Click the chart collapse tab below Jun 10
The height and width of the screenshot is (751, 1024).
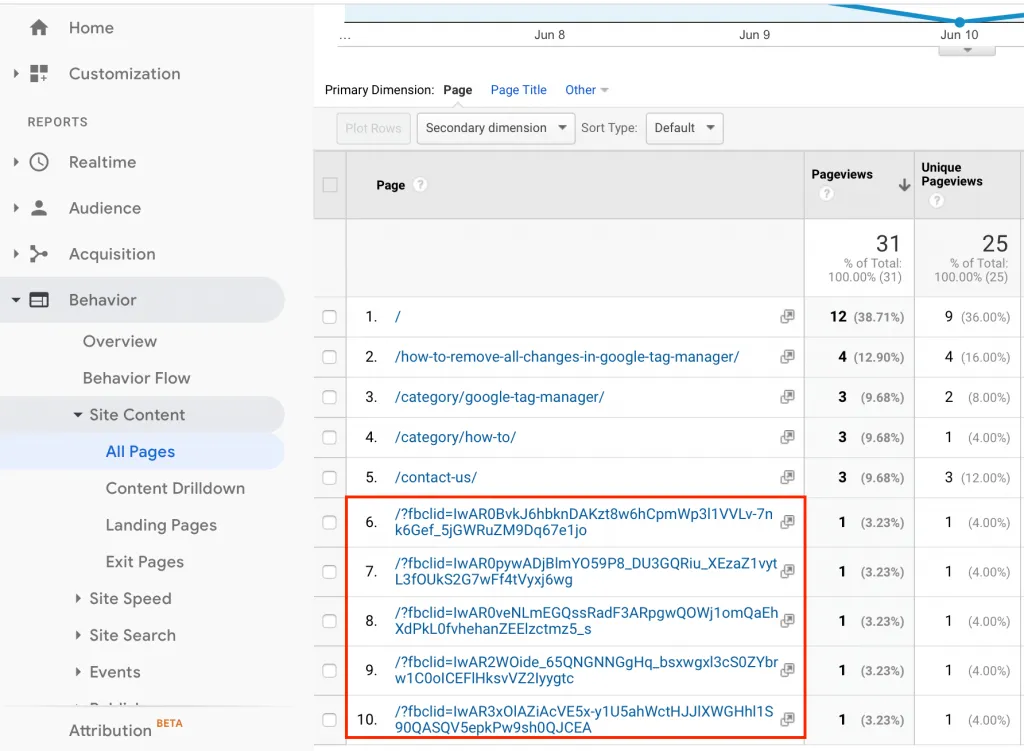point(967,50)
